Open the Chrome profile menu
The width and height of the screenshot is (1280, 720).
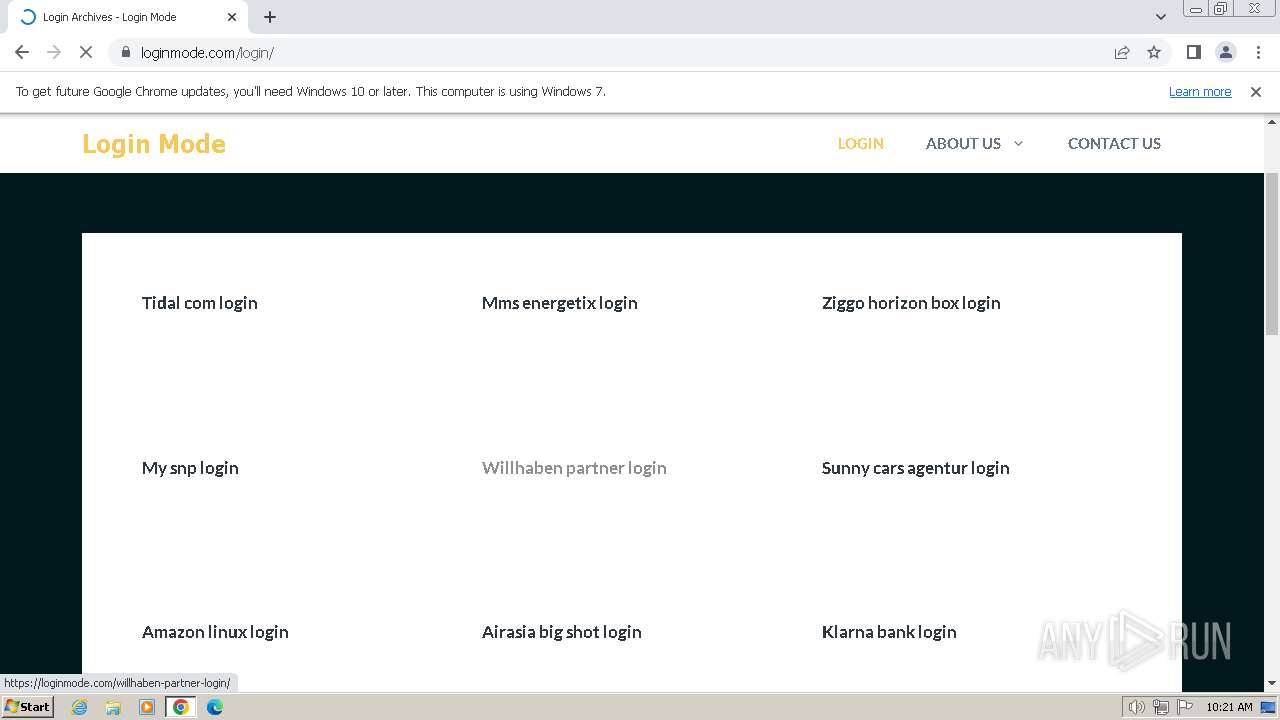click(x=1225, y=52)
